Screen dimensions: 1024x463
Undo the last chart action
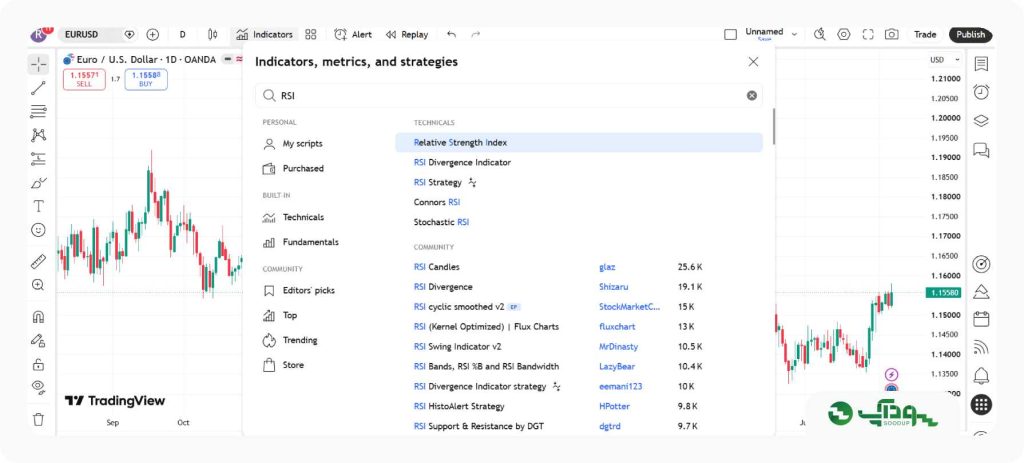click(451, 35)
